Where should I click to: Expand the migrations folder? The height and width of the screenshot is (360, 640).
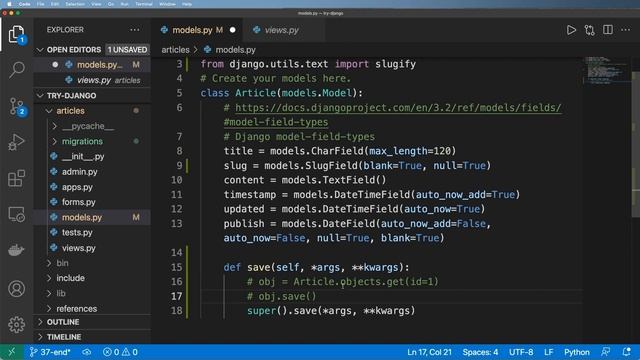click(x=92, y=141)
